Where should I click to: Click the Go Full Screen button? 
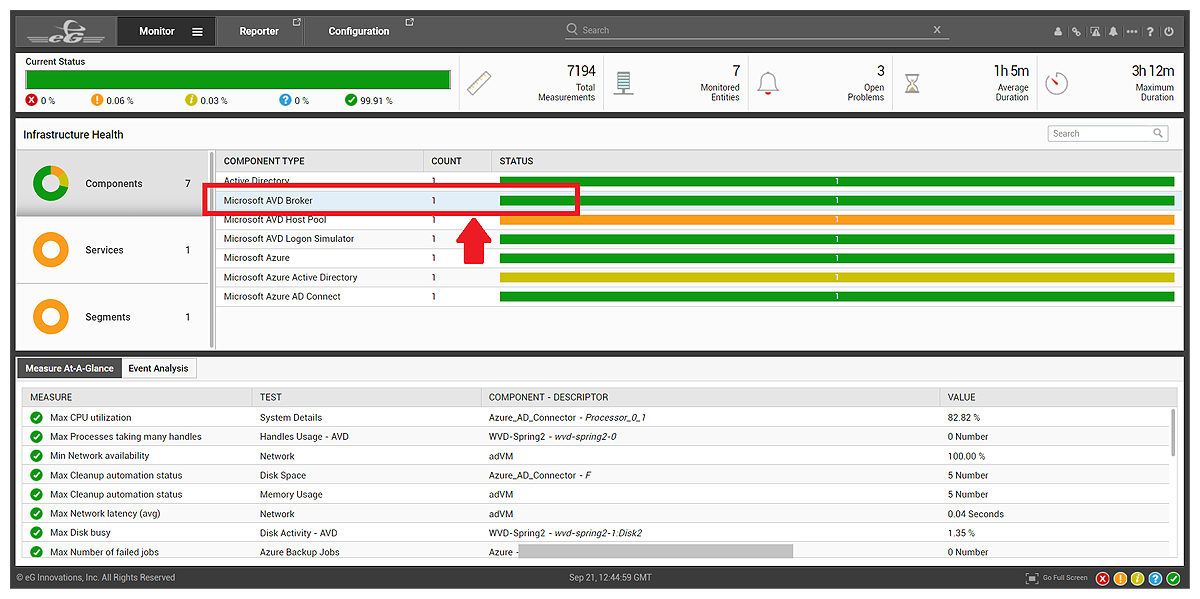tap(1057, 578)
